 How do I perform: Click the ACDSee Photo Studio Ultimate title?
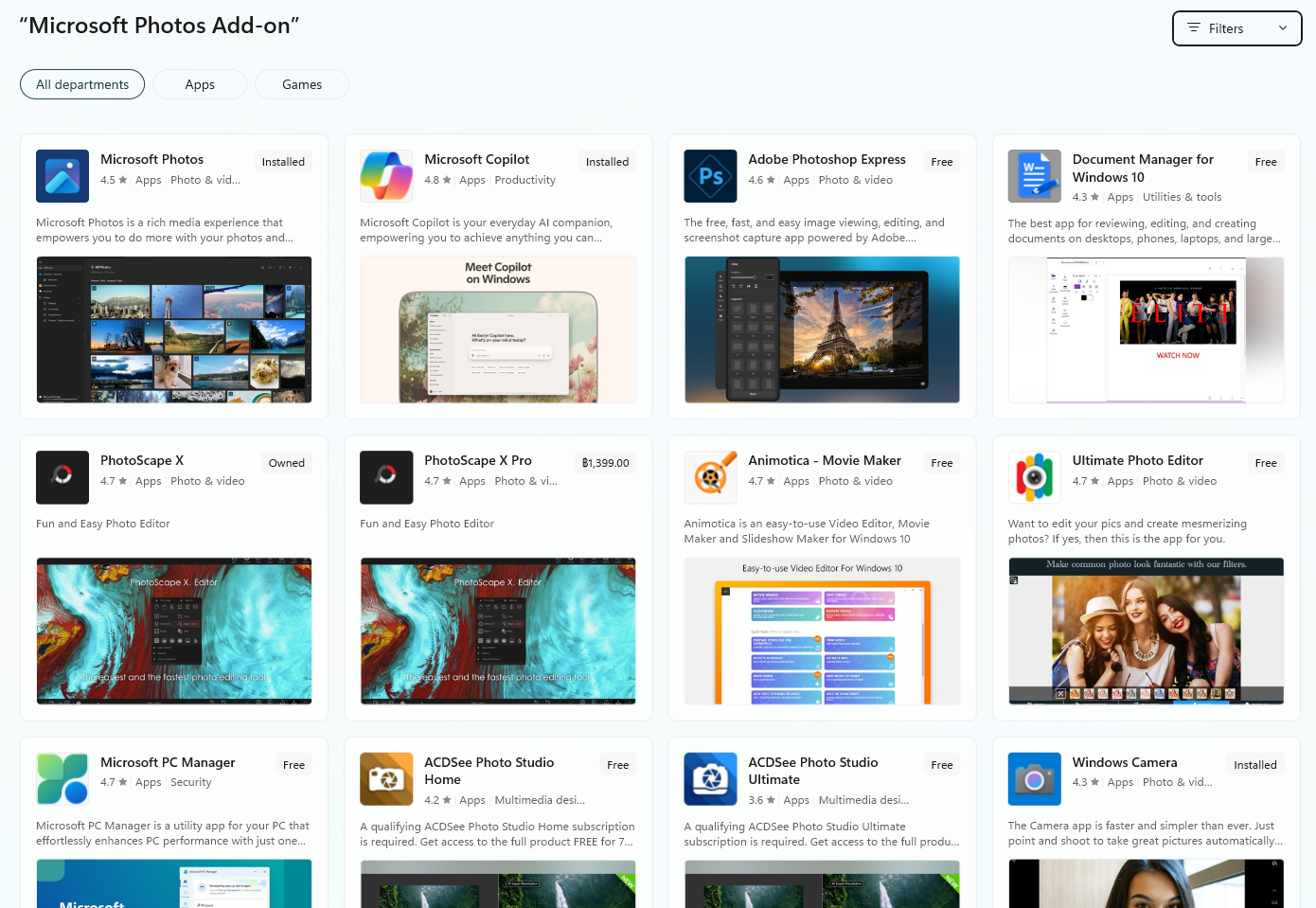[x=813, y=771]
